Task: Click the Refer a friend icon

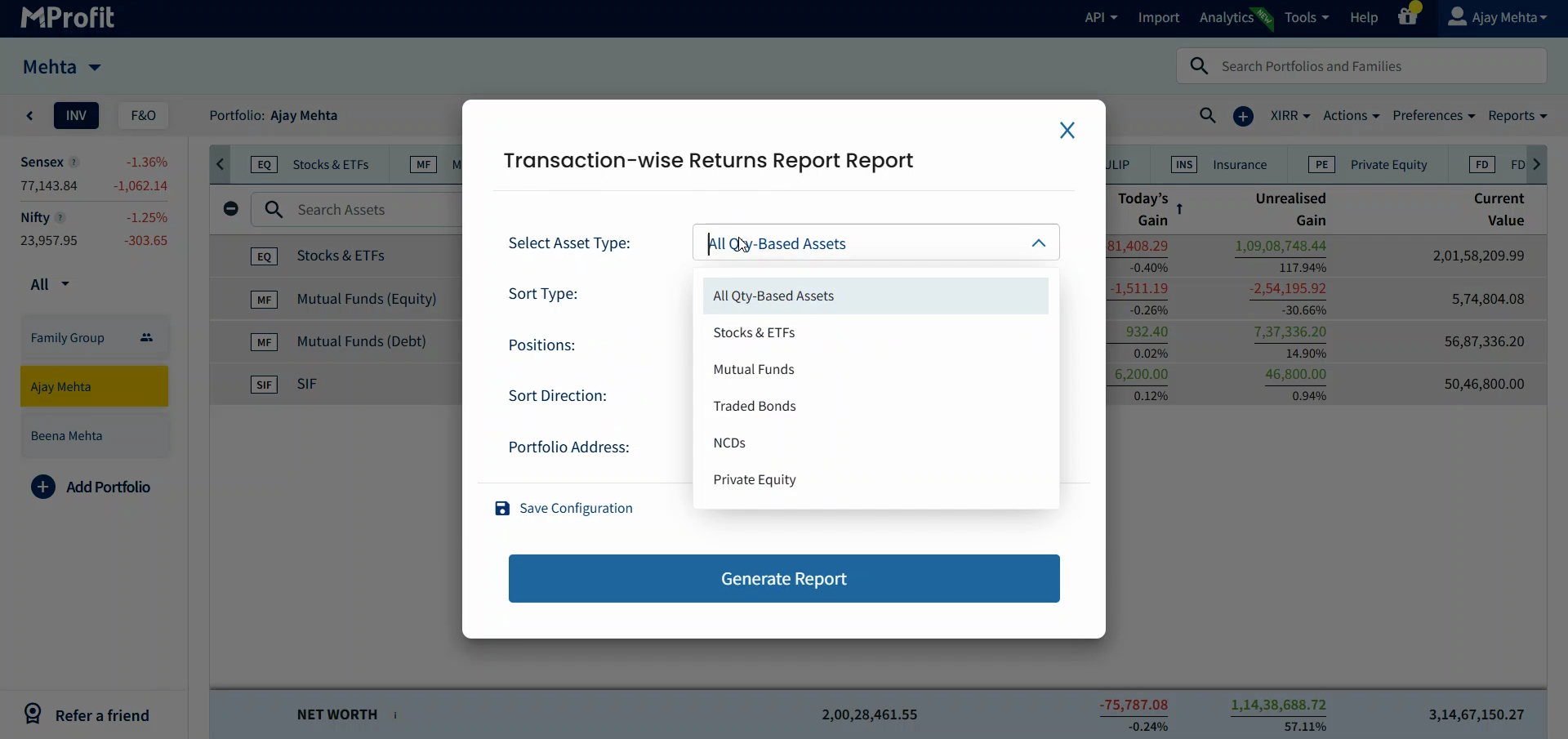Action: (x=33, y=715)
